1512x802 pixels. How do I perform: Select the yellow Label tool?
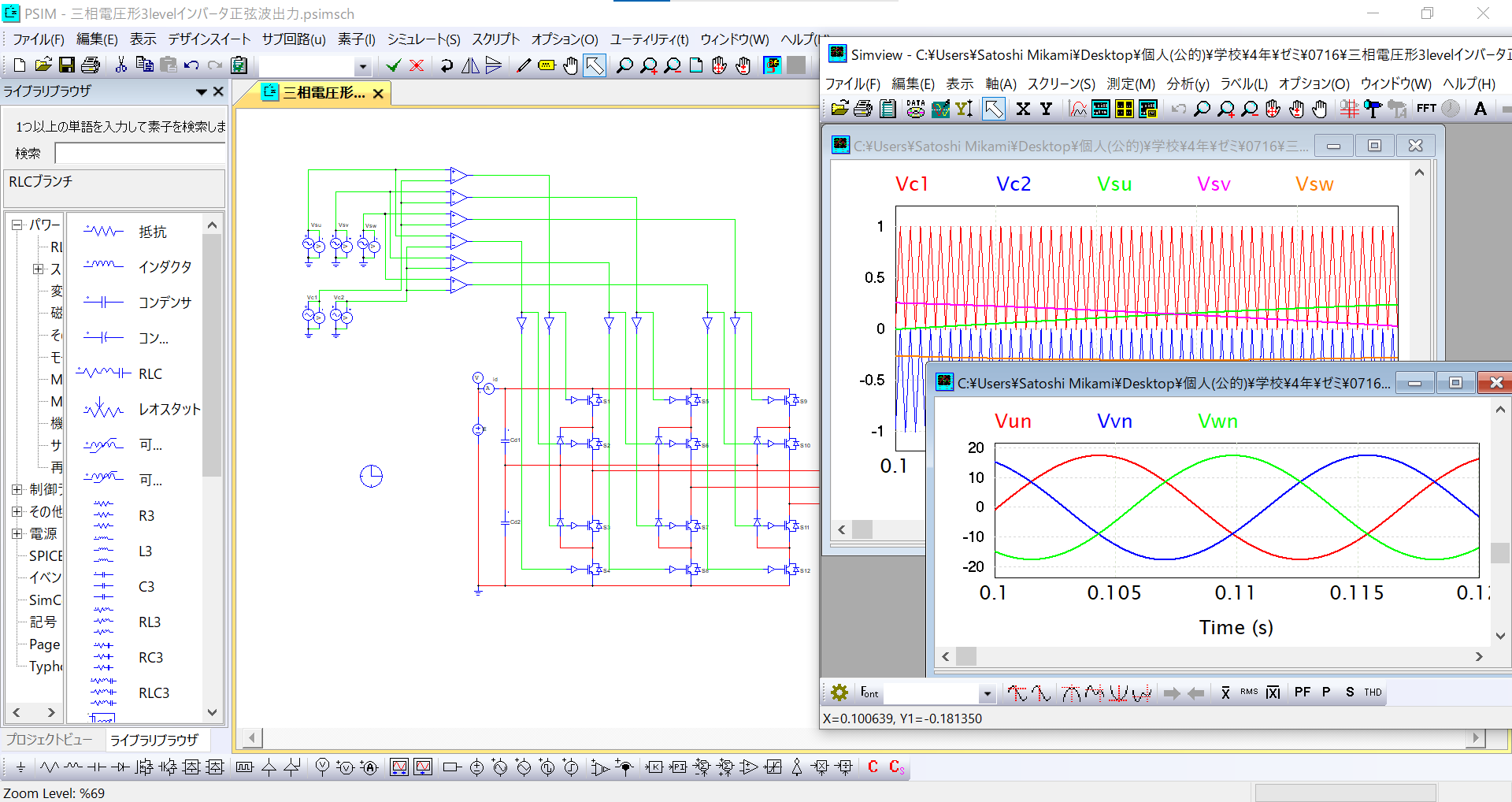[x=547, y=65]
